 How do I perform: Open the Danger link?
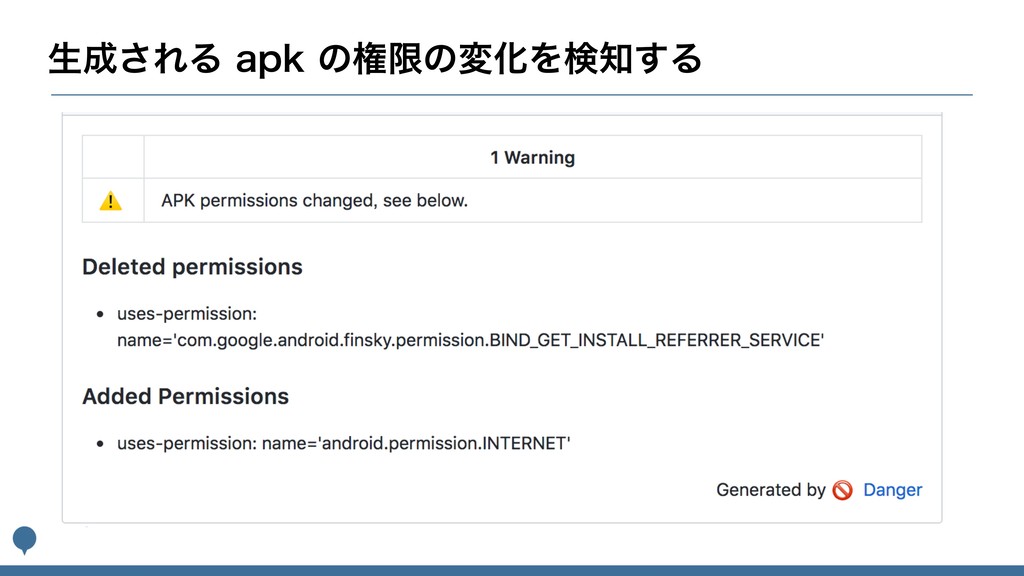coord(892,490)
